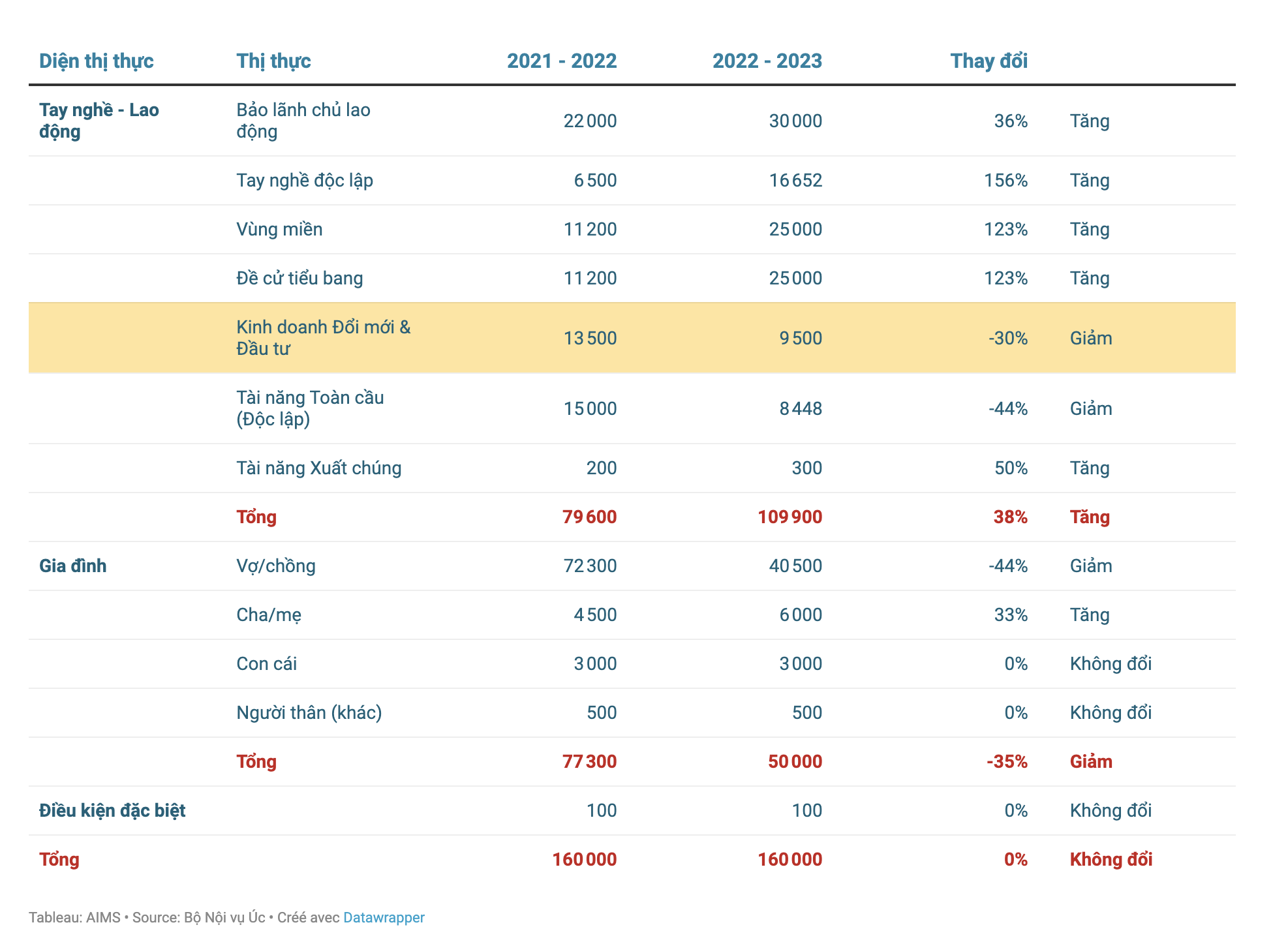Select the "Cha/mẹ" visa row label
This screenshot has width=1288, height=942.
(268, 615)
